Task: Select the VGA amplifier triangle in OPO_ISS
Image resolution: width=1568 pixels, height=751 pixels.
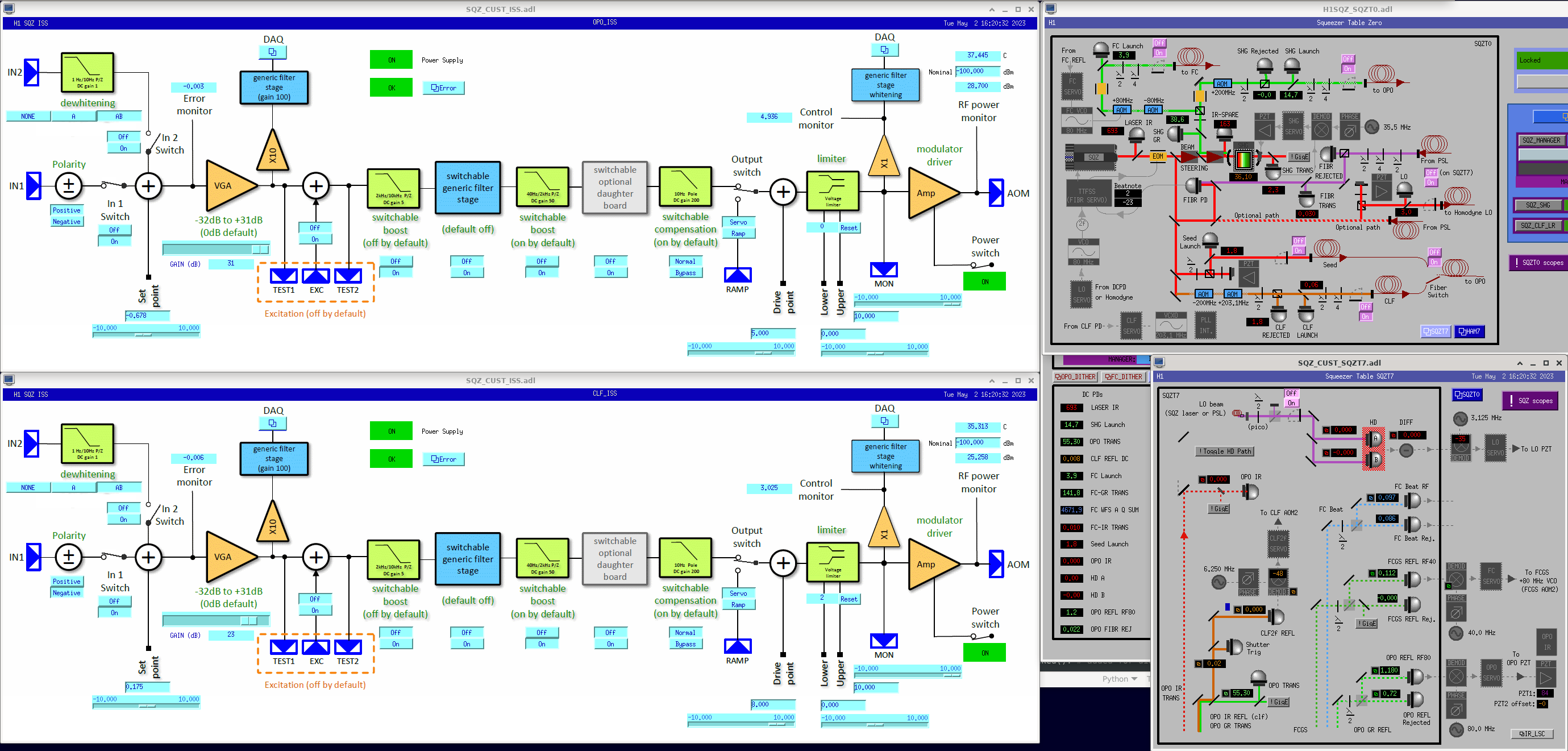Action: click(231, 186)
